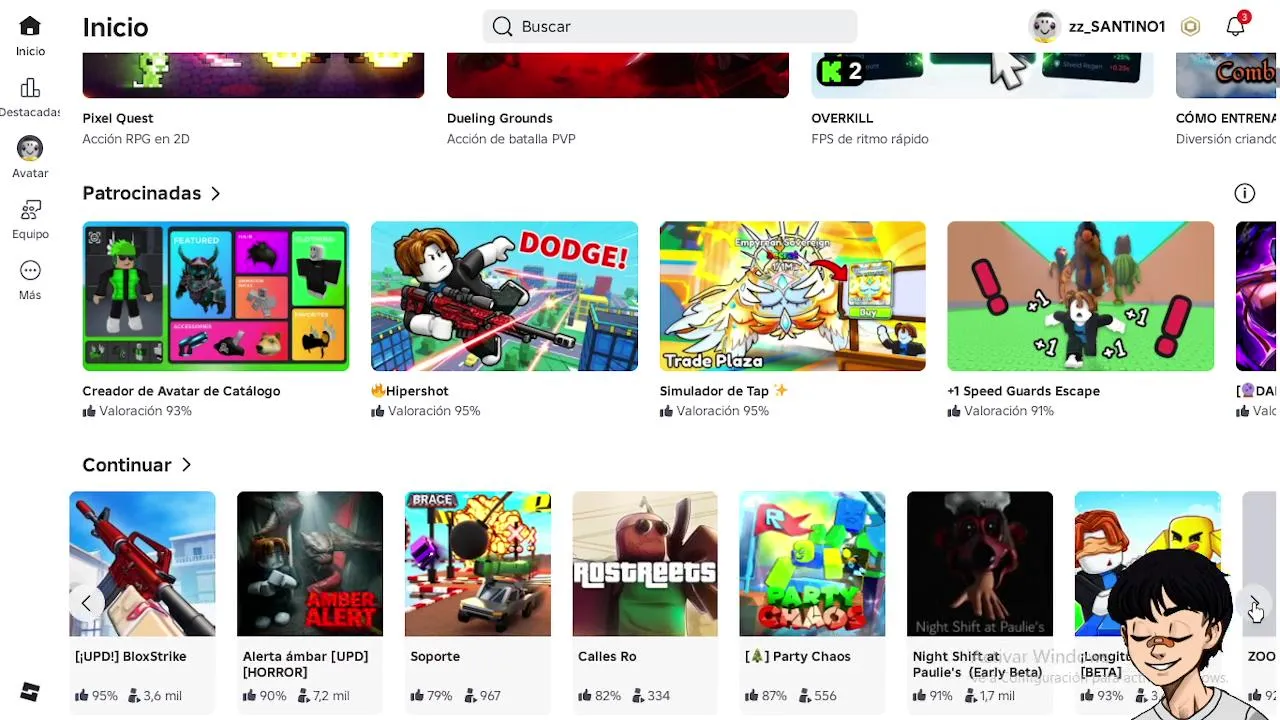This screenshot has width=1280, height=720.
Task: Open the Dueling Grounds title link
Action: click(x=500, y=118)
